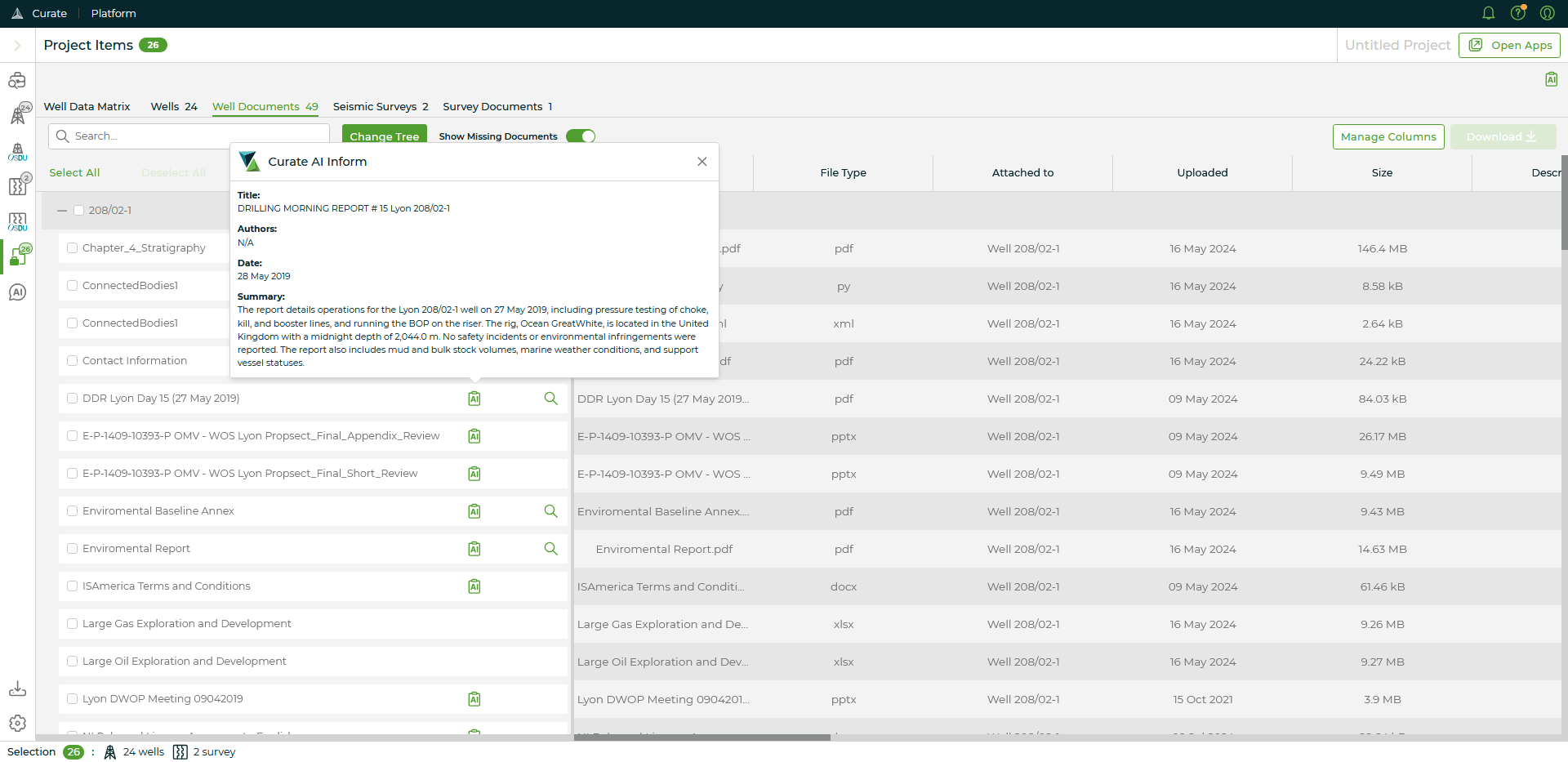Expand the left sidebar chevron
This screenshot has height=762, width=1568.
pos(17,45)
